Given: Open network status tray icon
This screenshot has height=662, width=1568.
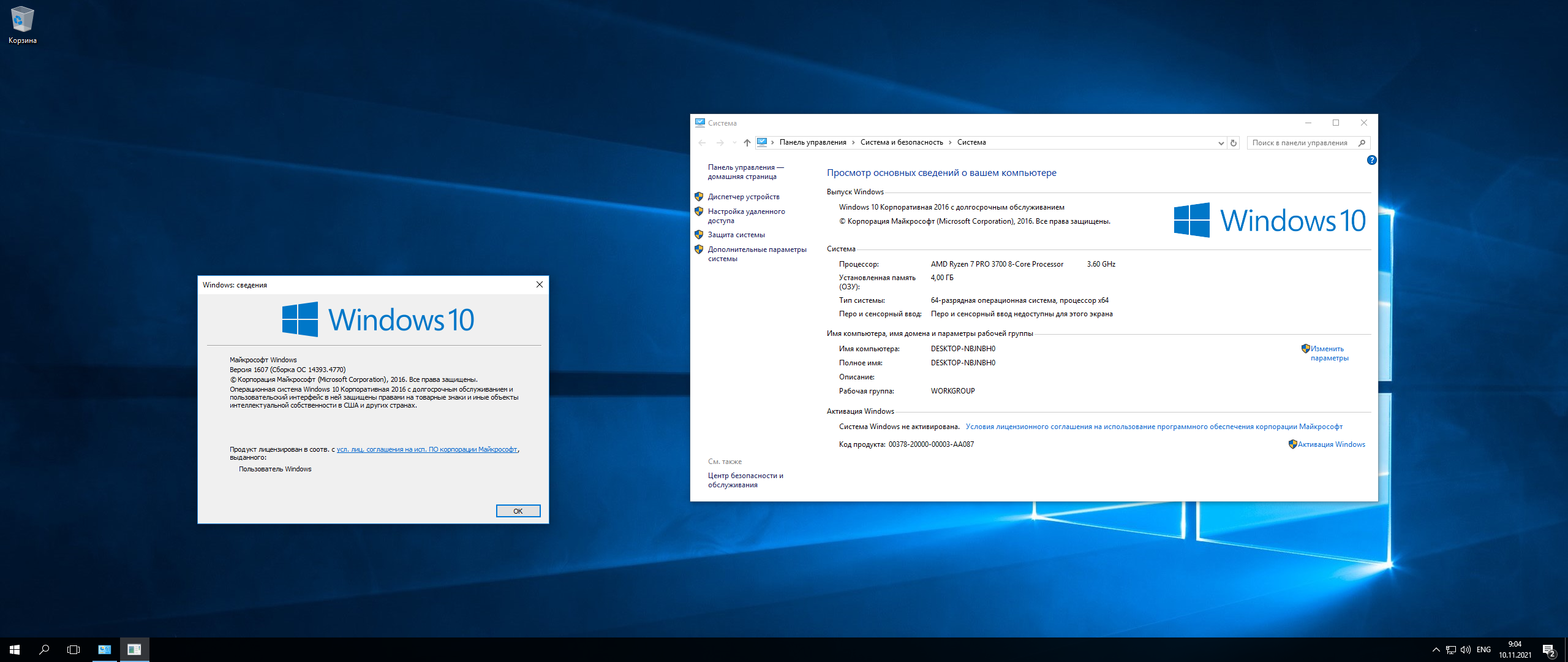Looking at the screenshot, I should pyautogui.click(x=1450, y=650).
